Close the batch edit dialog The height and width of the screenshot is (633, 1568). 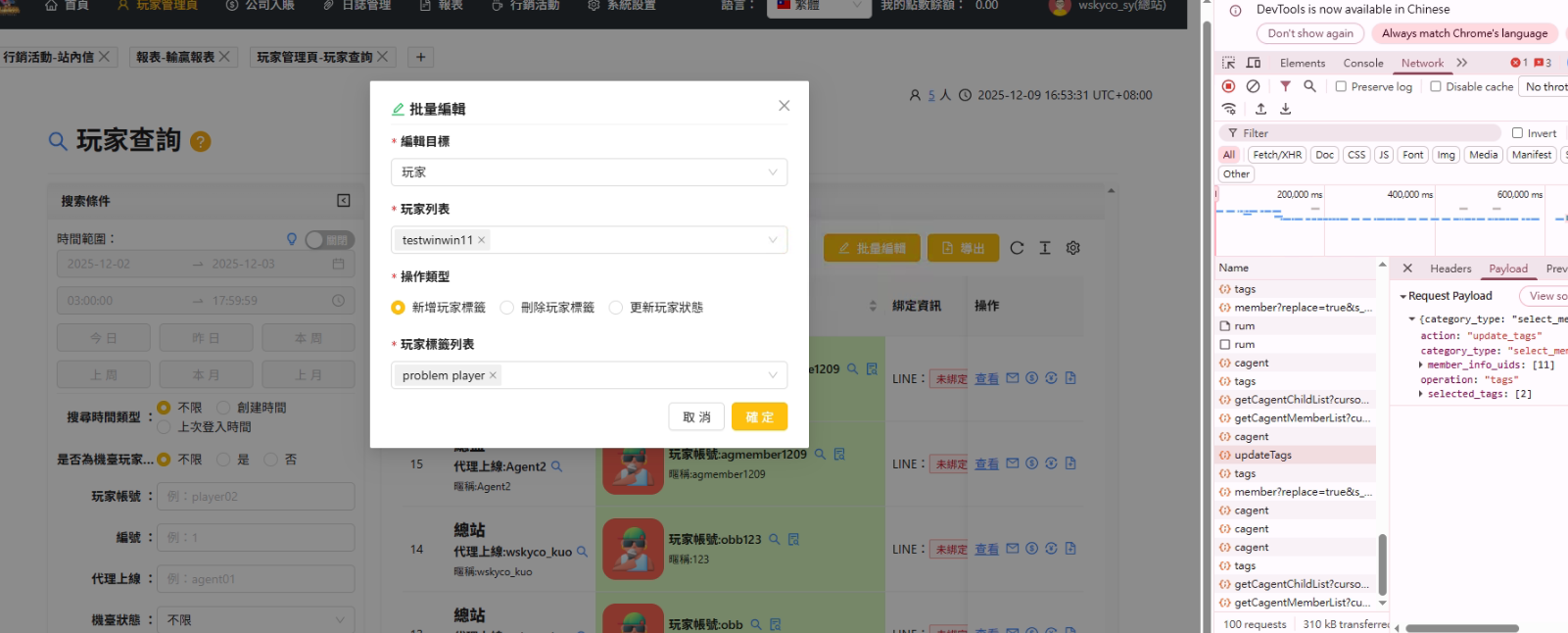pos(784,106)
